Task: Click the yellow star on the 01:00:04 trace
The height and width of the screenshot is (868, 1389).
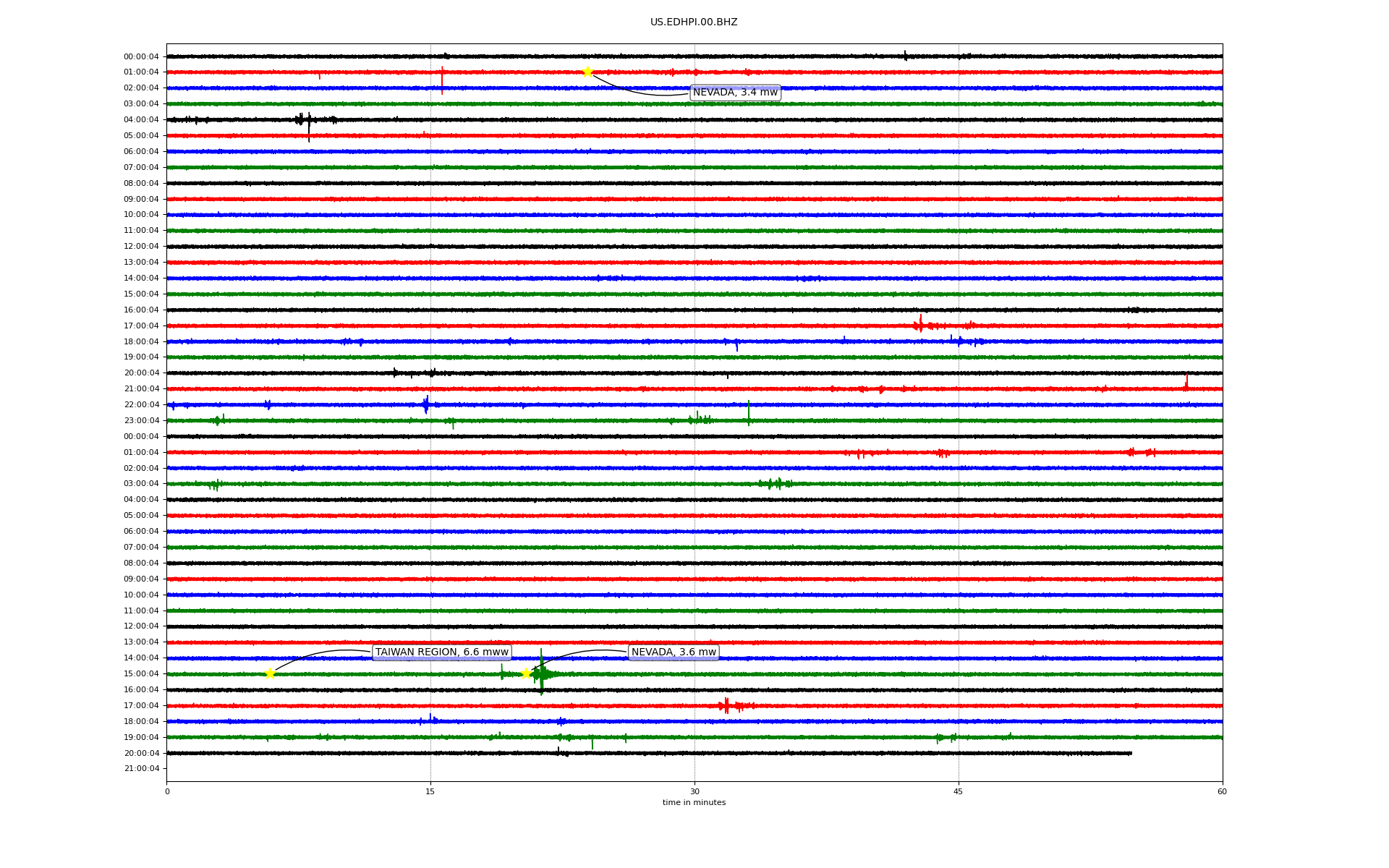Action: (587, 72)
